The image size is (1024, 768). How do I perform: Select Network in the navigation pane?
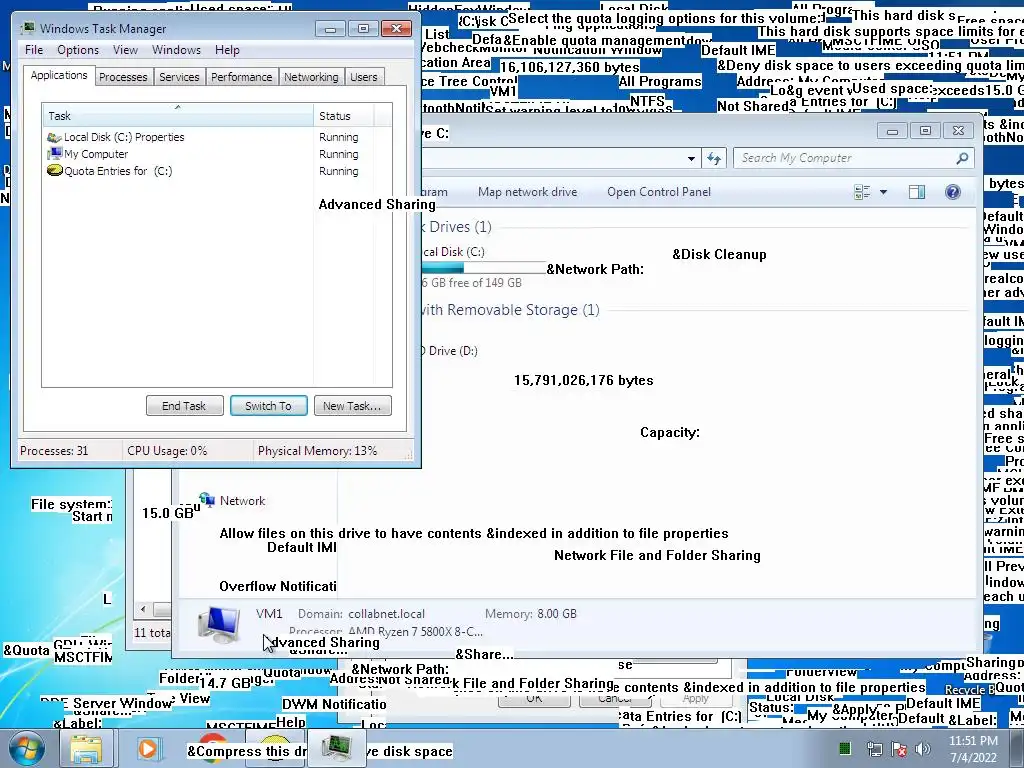[242, 501]
